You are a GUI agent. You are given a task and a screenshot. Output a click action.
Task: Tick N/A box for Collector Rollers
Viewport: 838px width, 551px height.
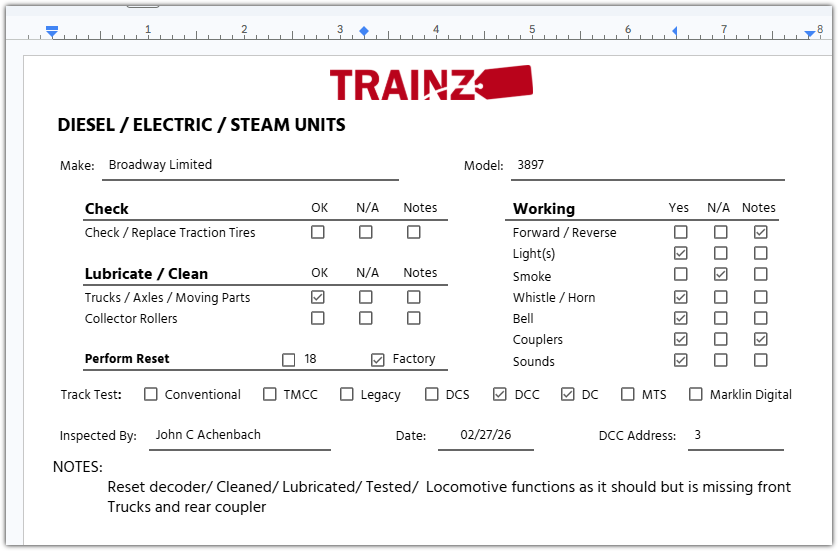click(366, 318)
